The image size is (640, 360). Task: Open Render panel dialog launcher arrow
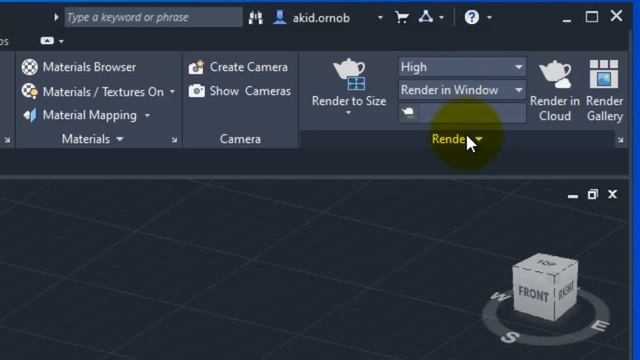[x=620, y=140]
